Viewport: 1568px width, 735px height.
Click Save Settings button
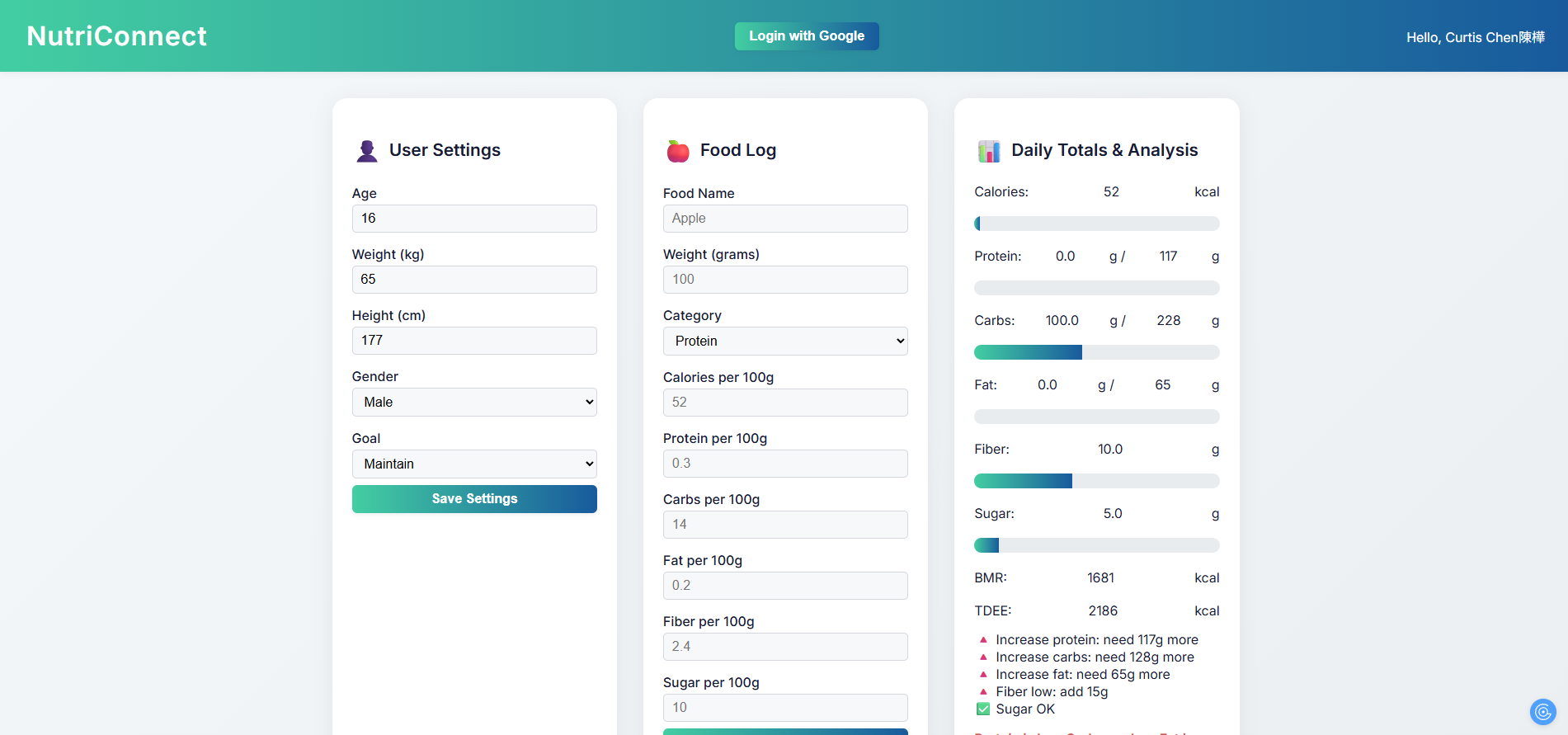click(x=474, y=499)
